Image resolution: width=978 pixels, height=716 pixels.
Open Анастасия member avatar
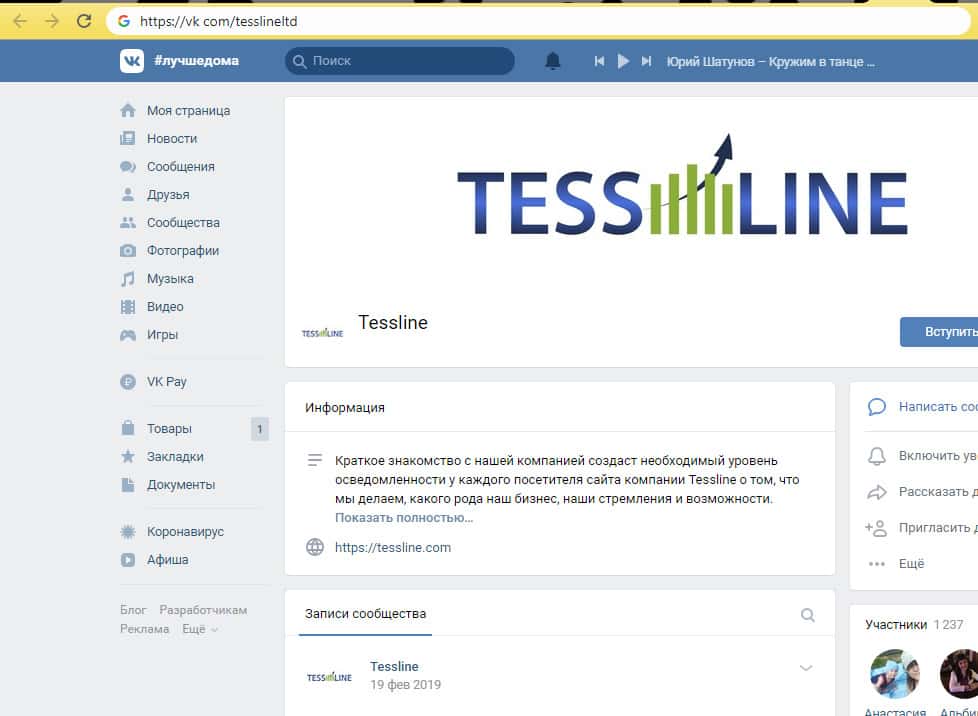[x=894, y=674]
